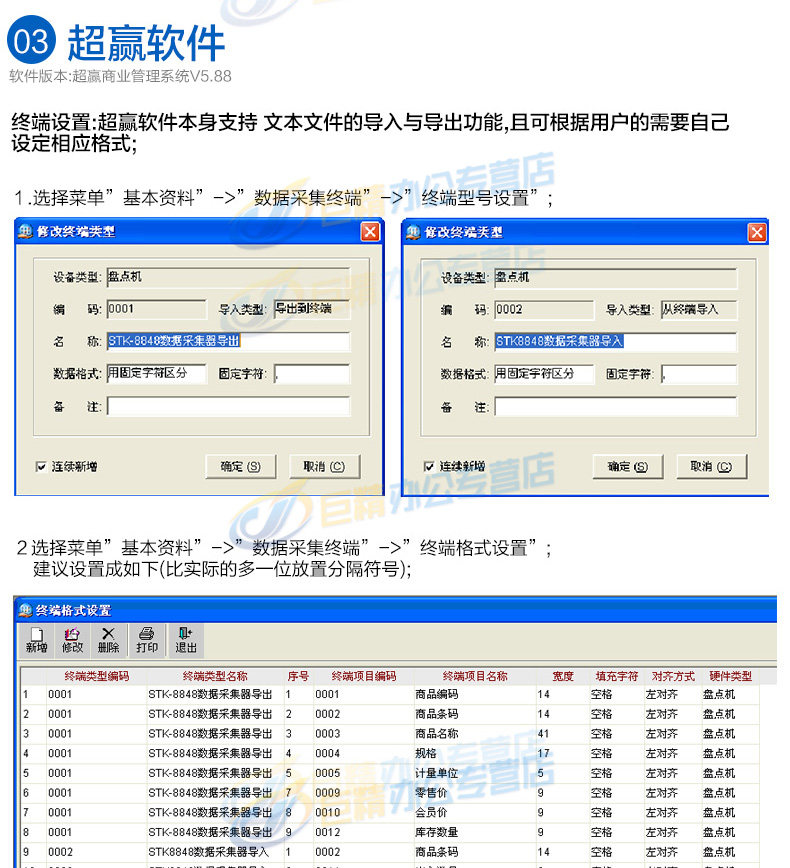
Task: Click 确定 (S) in right dialog
Action: click(x=627, y=467)
